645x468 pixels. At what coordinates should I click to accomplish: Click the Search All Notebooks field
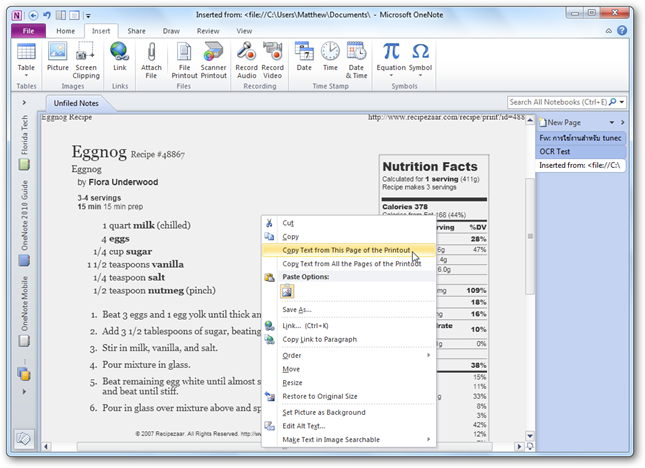(557, 102)
